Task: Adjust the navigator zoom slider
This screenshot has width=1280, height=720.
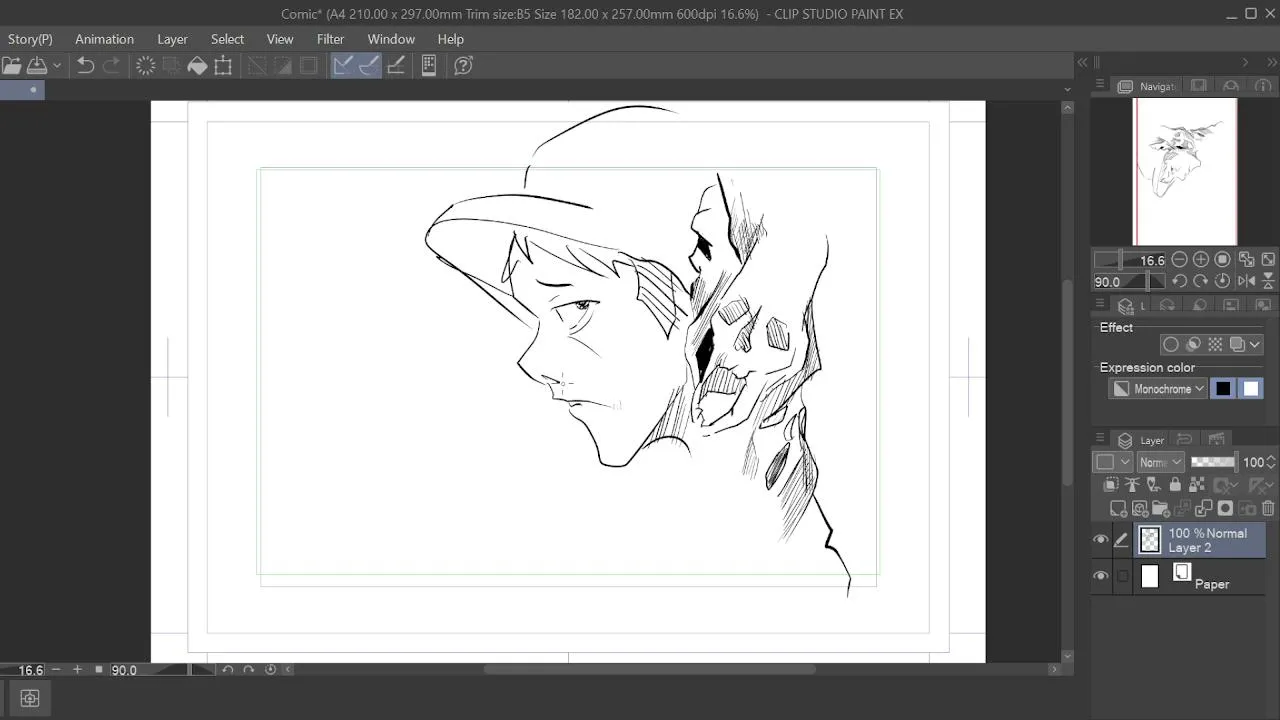Action: pos(1130,260)
